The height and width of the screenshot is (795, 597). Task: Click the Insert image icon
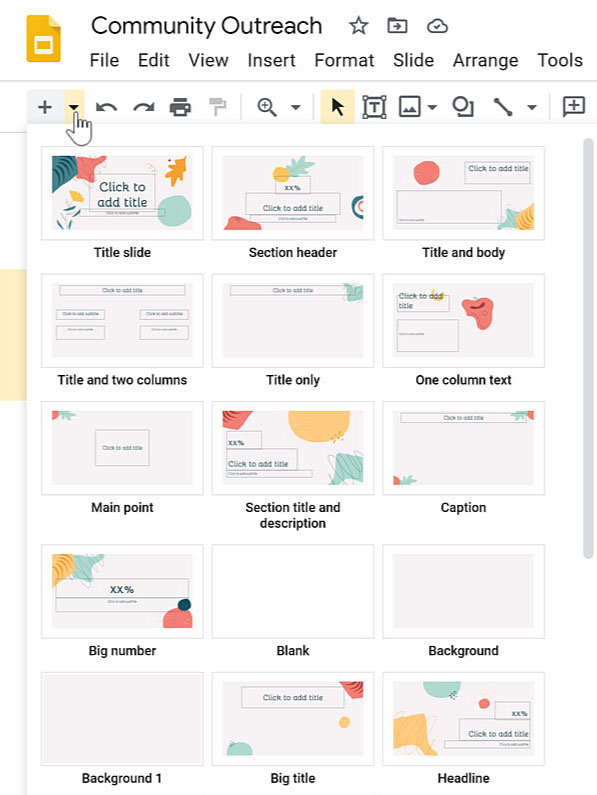click(410, 107)
